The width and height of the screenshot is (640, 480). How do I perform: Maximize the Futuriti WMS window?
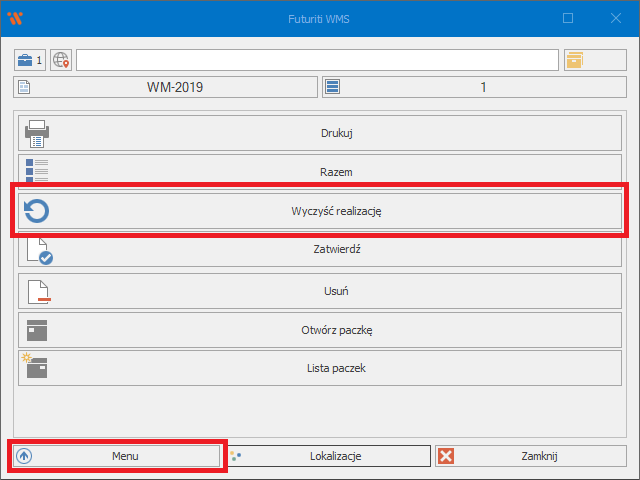[568, 18]
